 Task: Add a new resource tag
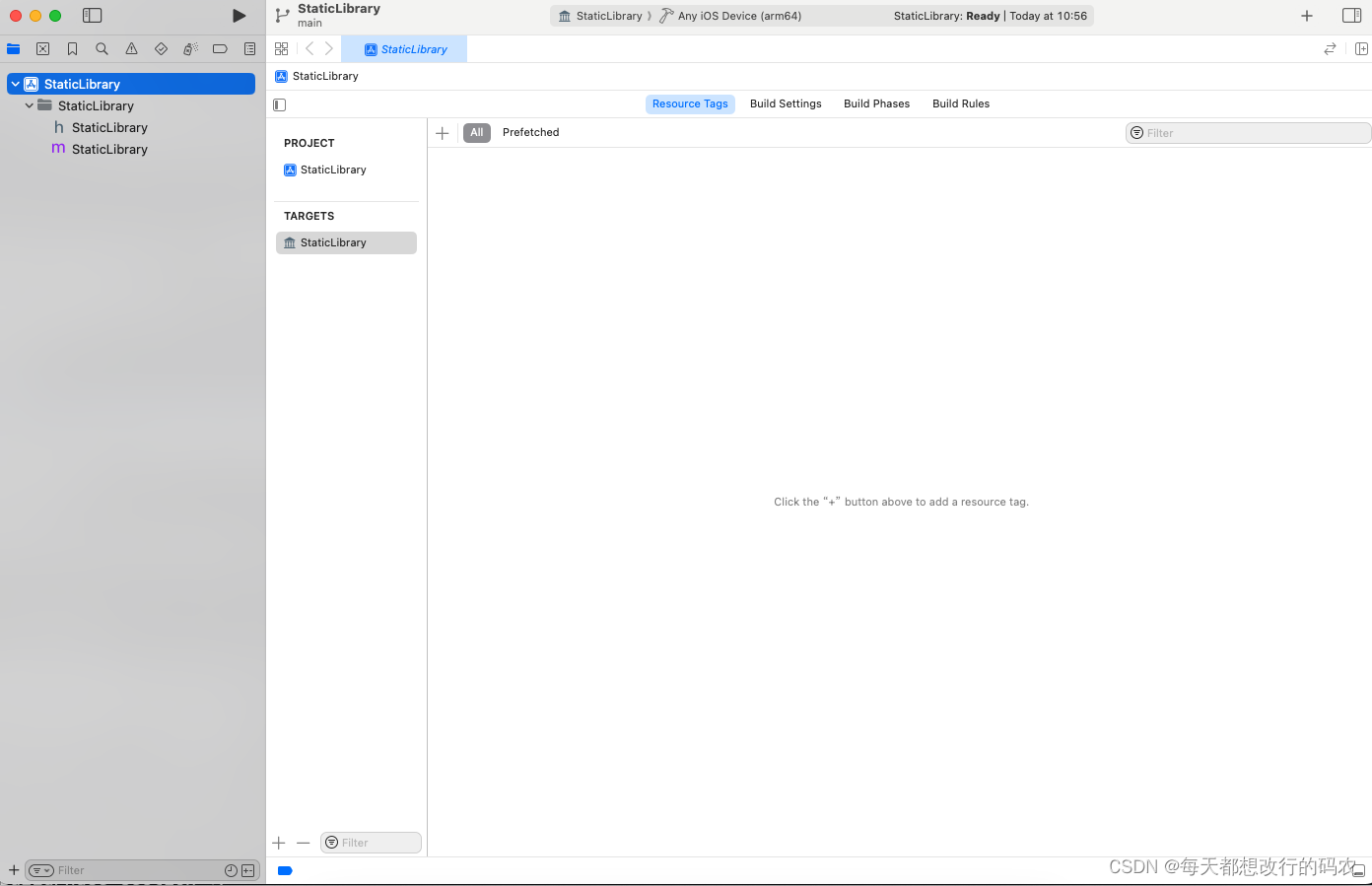click(x=443, y=133)
